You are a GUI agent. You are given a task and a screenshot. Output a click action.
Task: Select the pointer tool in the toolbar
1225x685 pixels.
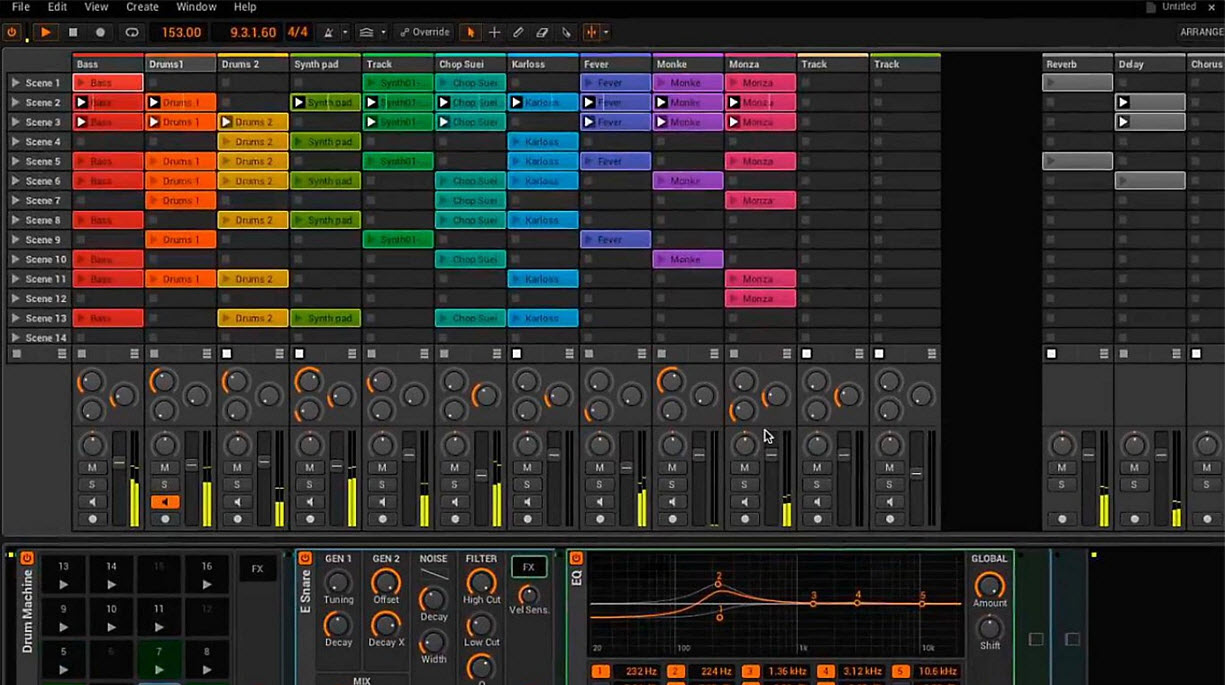471,32
